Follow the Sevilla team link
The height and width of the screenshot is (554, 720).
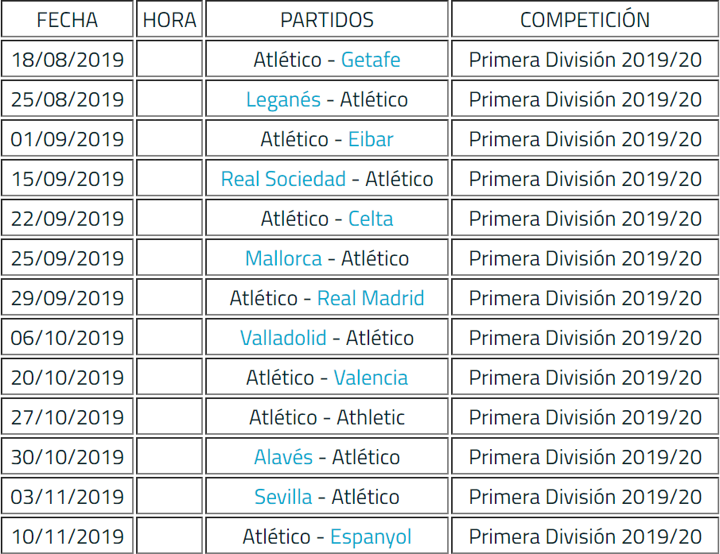(283, 497)
